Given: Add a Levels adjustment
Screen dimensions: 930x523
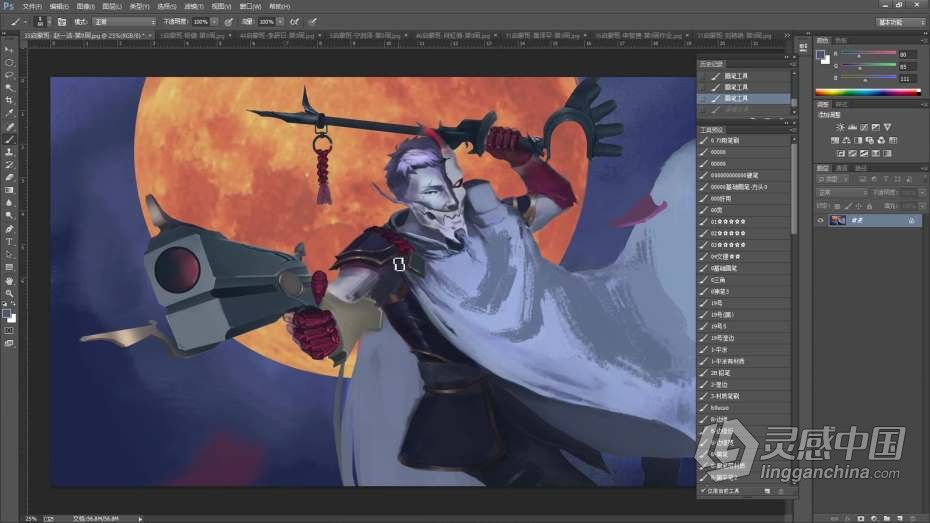Looking at the screenshot, I should pos(852,127).
